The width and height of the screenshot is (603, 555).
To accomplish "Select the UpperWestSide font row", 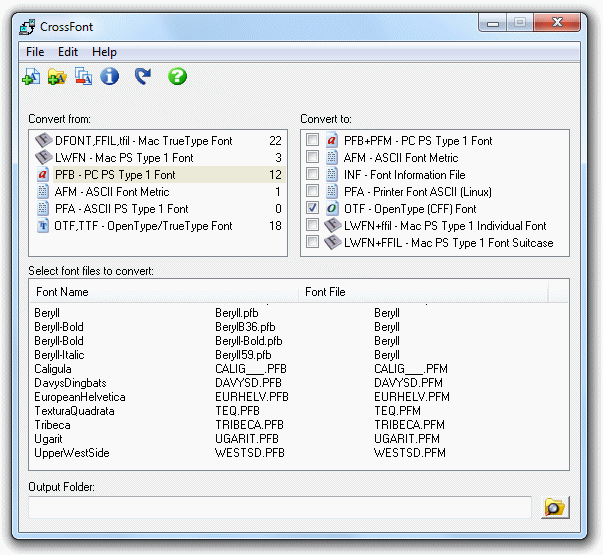I will point(298,453).
